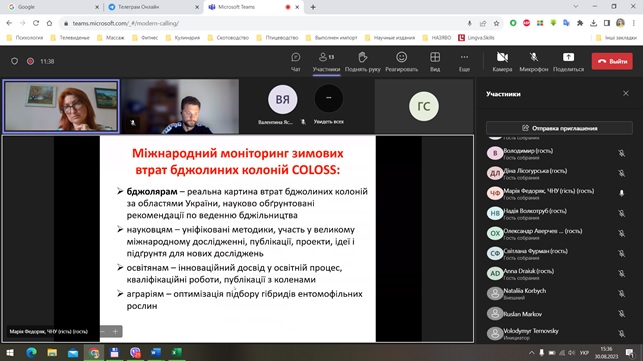This screenshot has width=643, height=361.
Task: Click the muted mic icon for Надія Волкотруб
Action: point(622,213)
